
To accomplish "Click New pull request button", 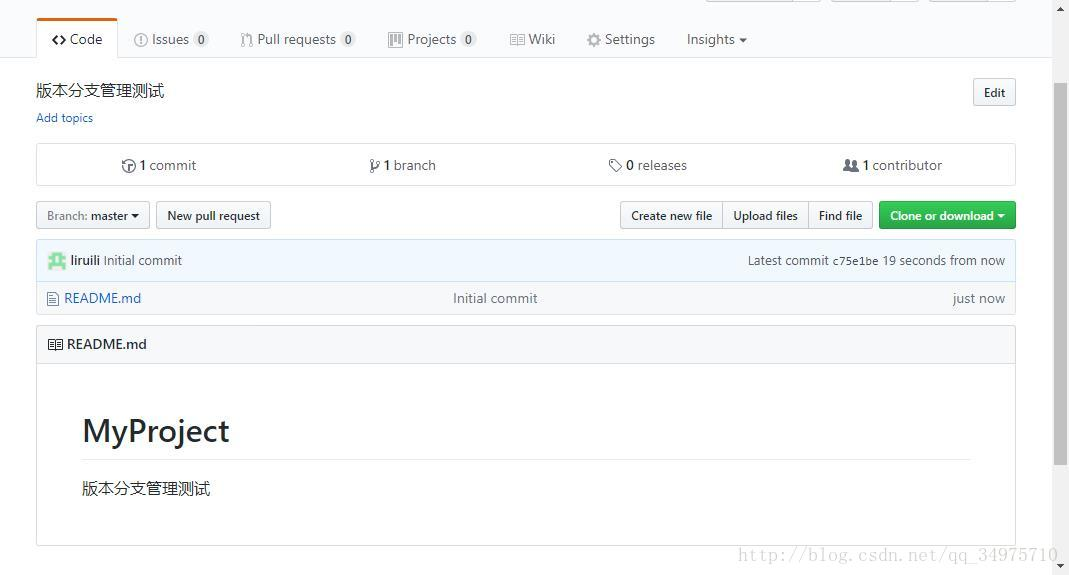I will point(213,216).
